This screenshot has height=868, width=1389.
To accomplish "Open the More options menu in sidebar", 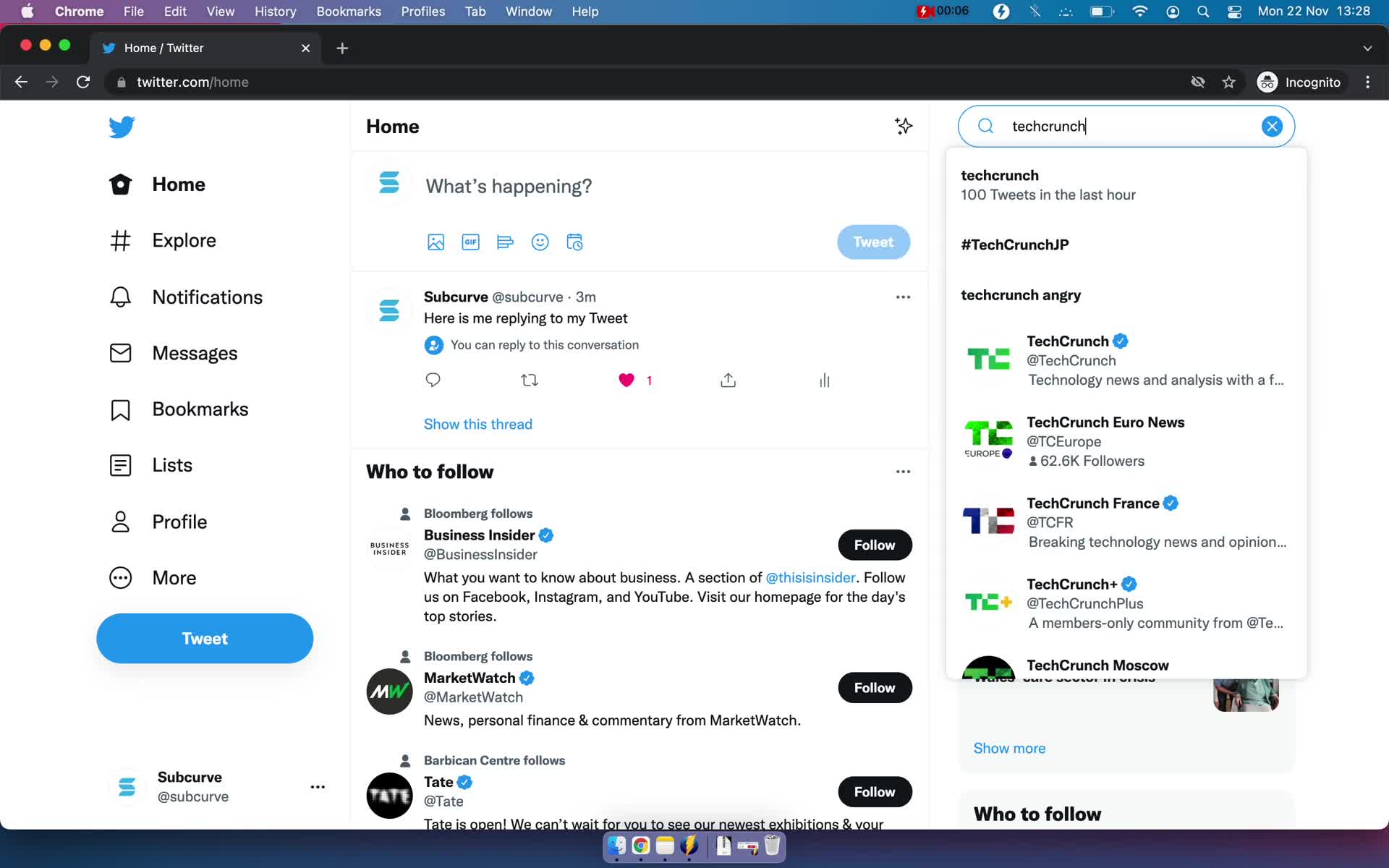I will point(153,578).
